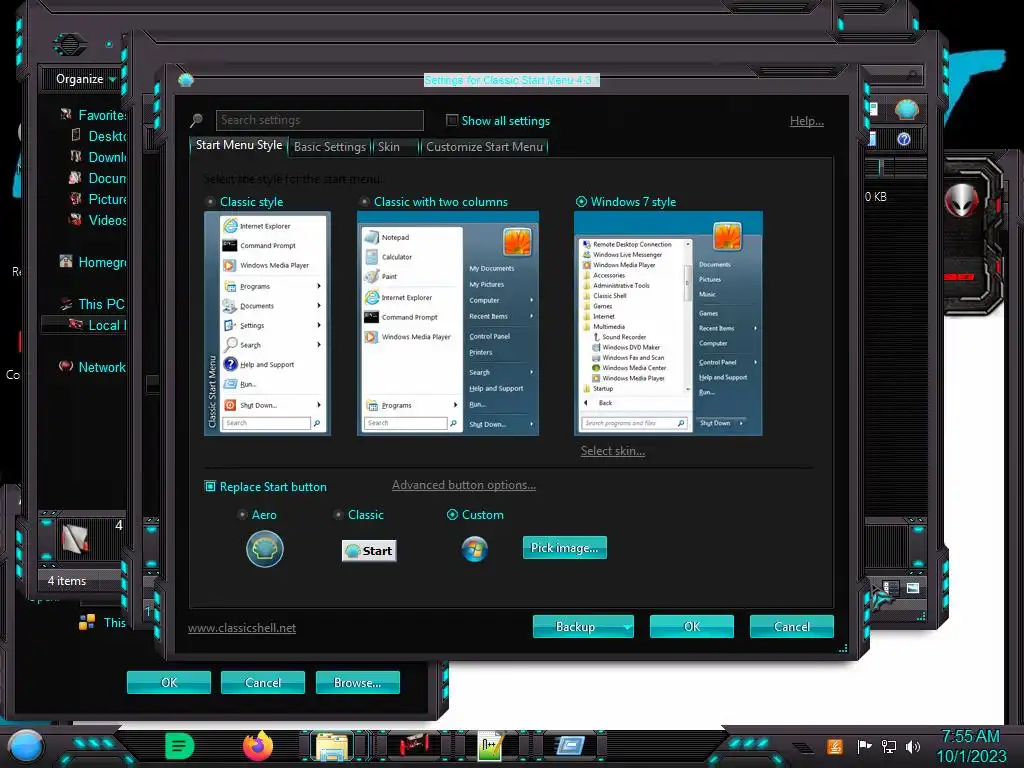Open the Start orb on the taskbar
1024x768 pixels.
26,746
